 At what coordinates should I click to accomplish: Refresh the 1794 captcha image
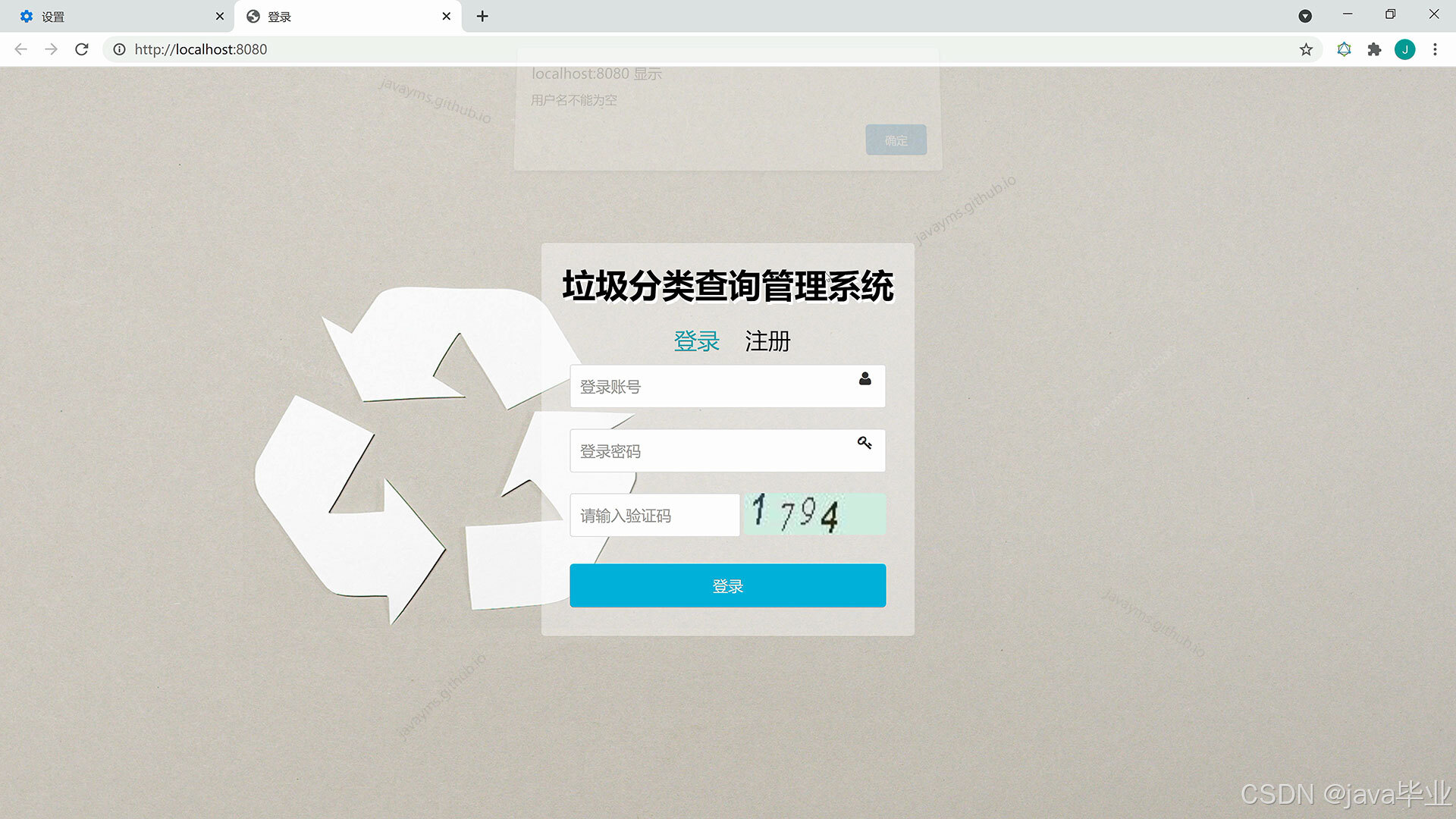click(814, 514)
